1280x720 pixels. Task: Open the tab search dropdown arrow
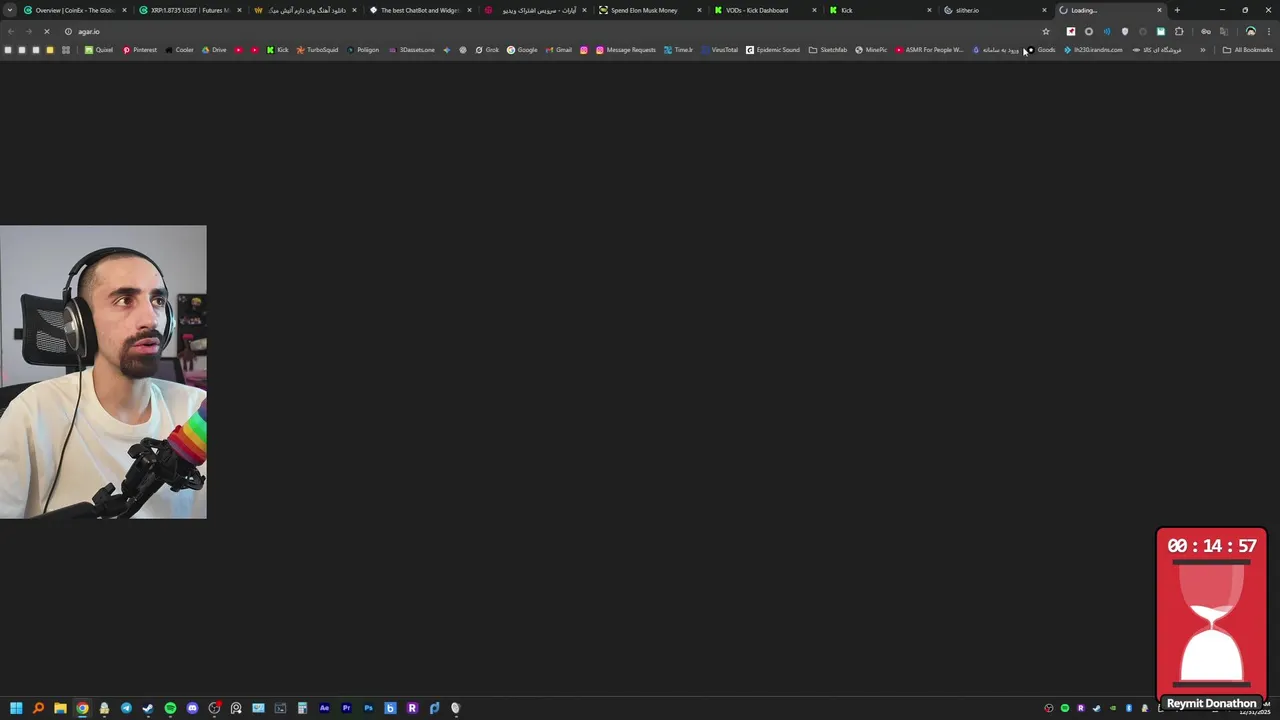point(10,10)
